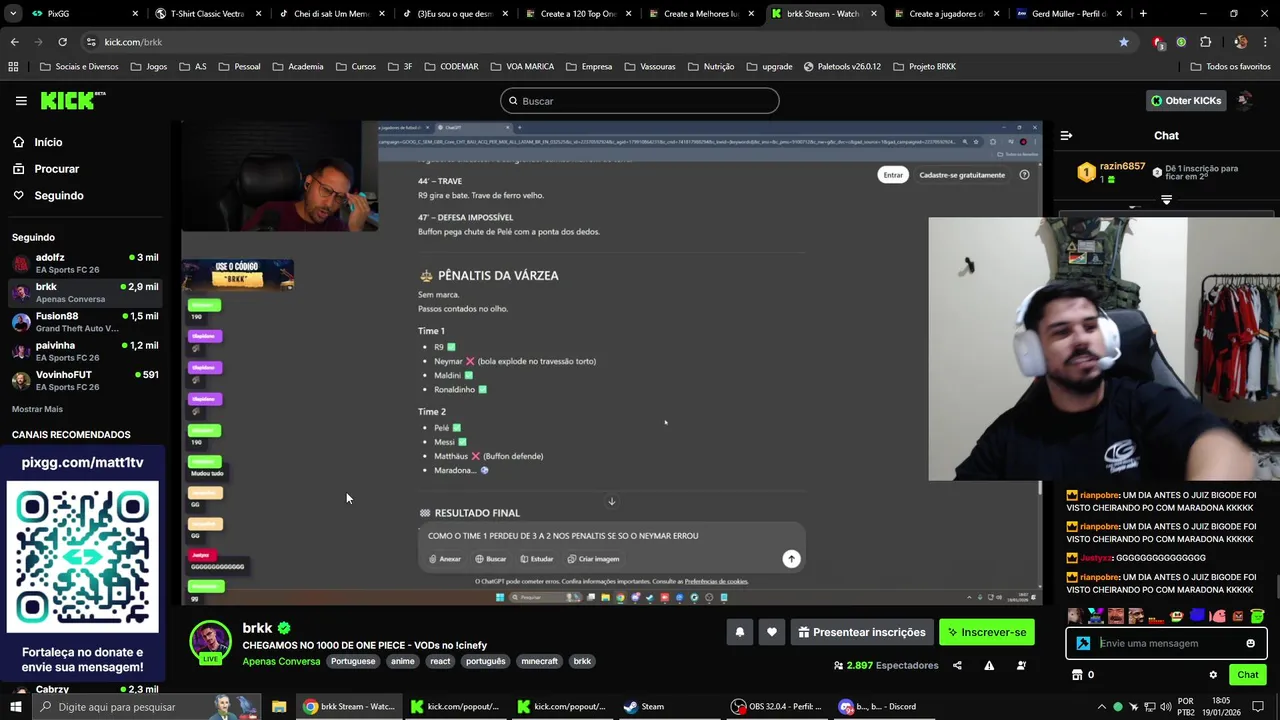Click the user icon next to report
Image resolution: width=1280 pixels, height=720 pixels.
(1021, 666)
